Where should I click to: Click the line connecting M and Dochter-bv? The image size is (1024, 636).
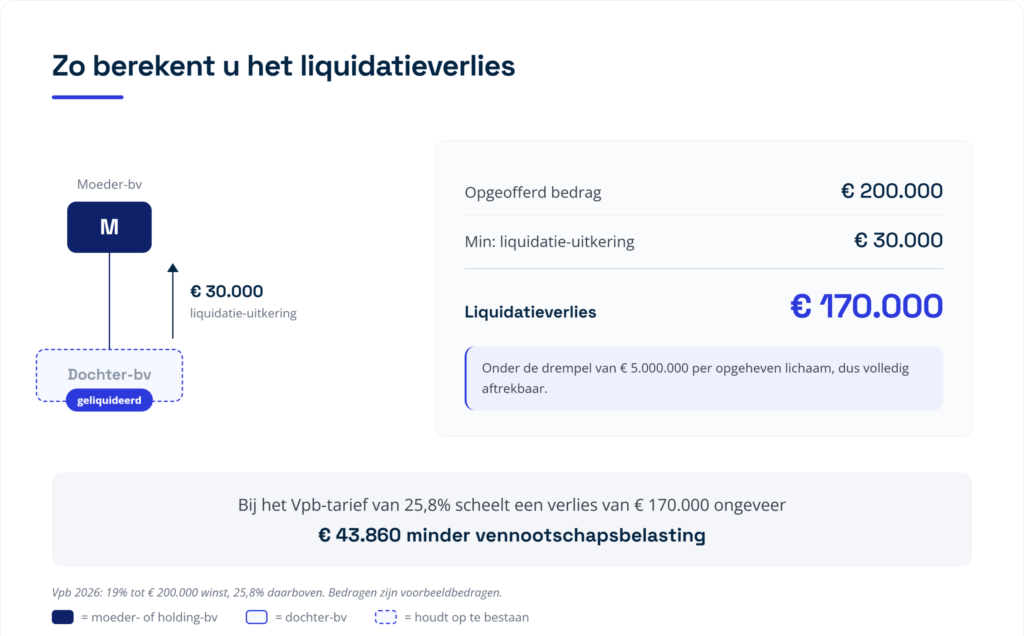[x=109, y=301]
